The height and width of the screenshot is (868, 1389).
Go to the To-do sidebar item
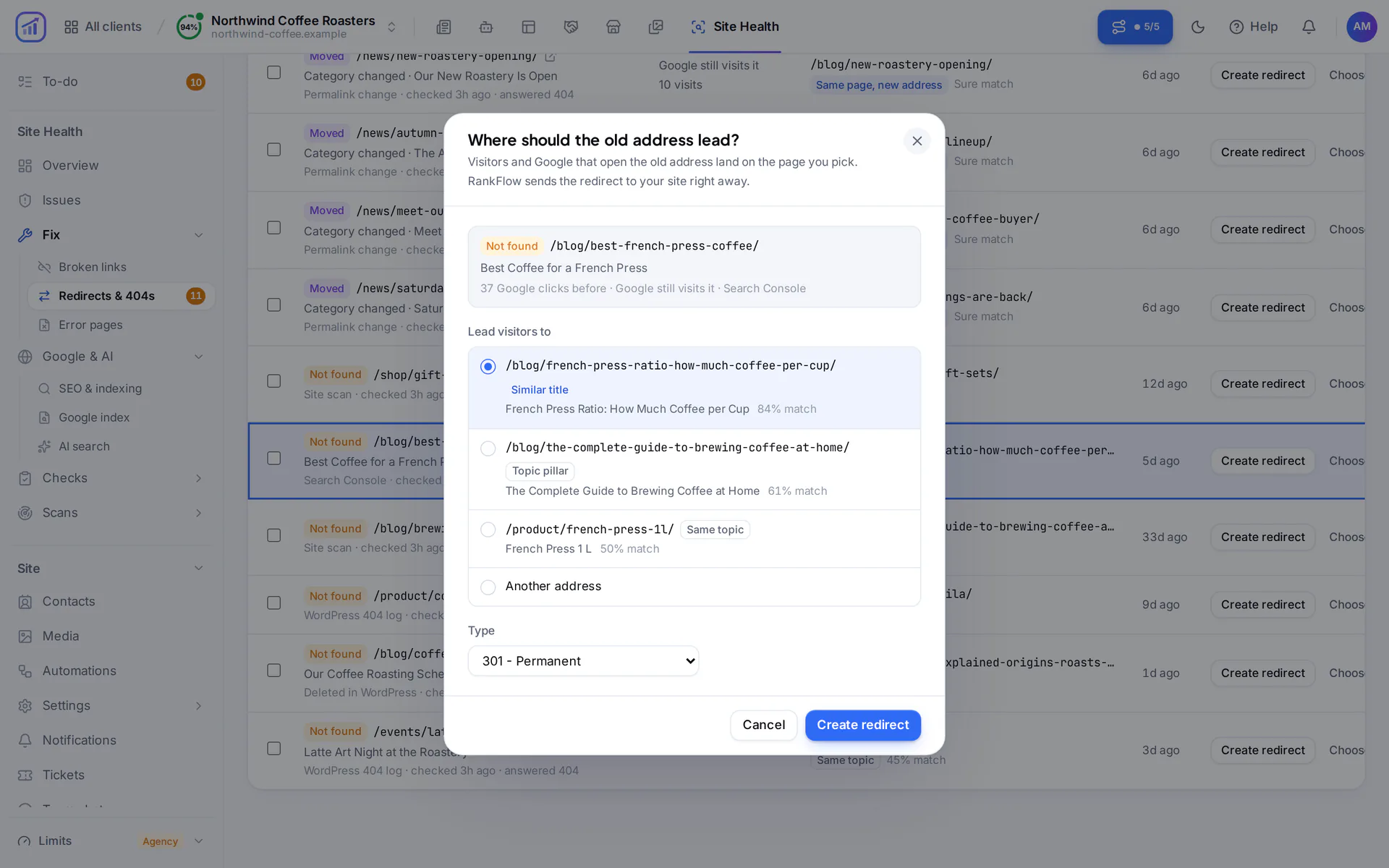point(111,82)
